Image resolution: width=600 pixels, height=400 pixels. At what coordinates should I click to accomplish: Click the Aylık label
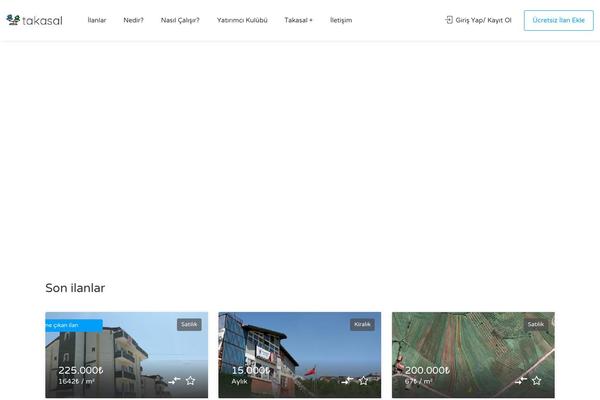tap(240, 382)
